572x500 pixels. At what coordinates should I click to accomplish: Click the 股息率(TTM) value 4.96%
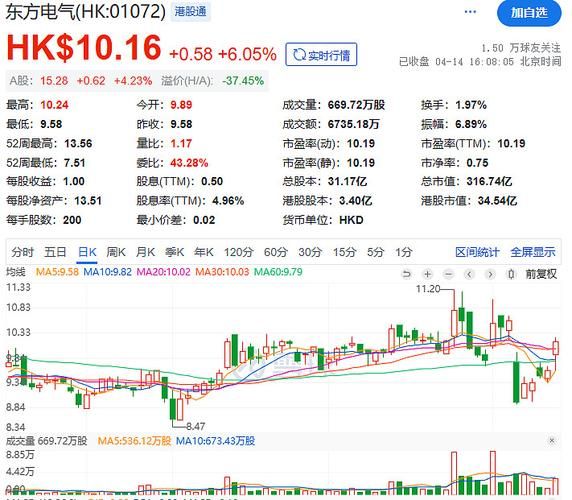coord(228,201)
